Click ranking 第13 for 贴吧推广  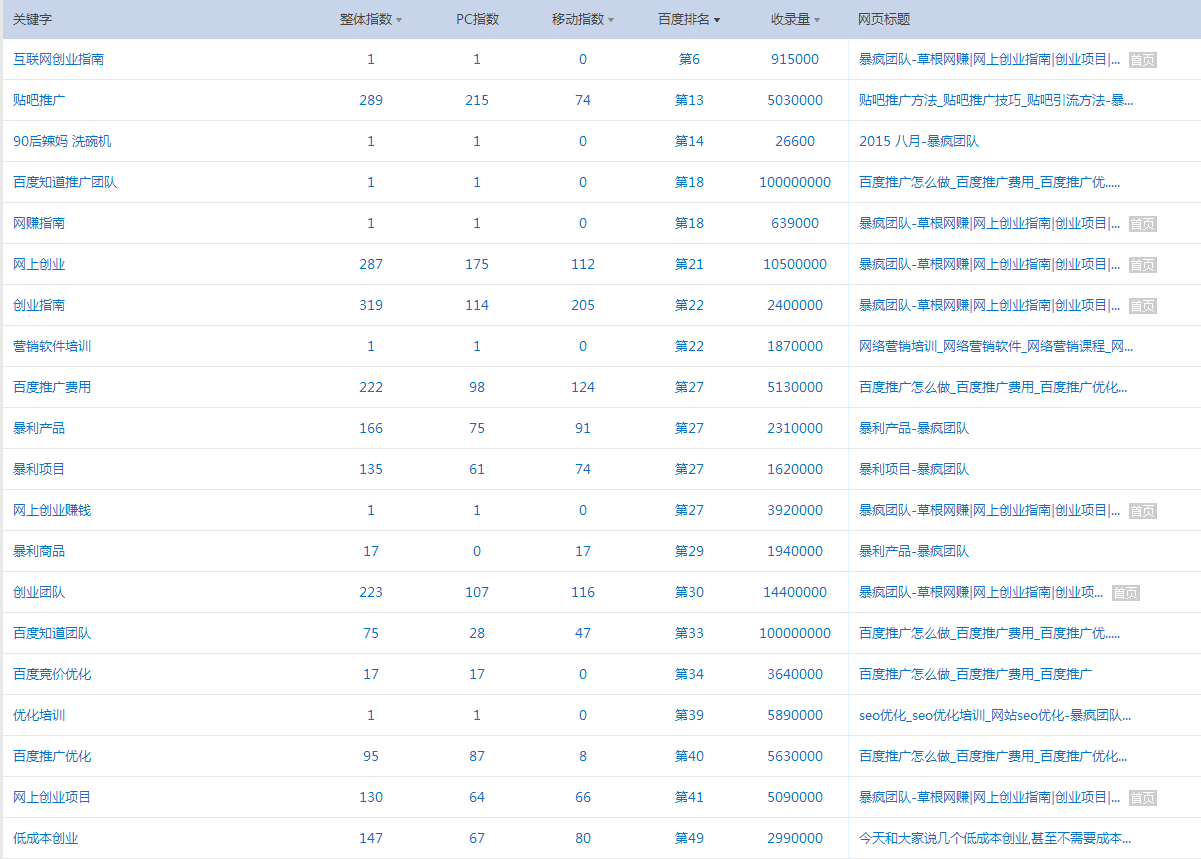[x=689, y=100]
